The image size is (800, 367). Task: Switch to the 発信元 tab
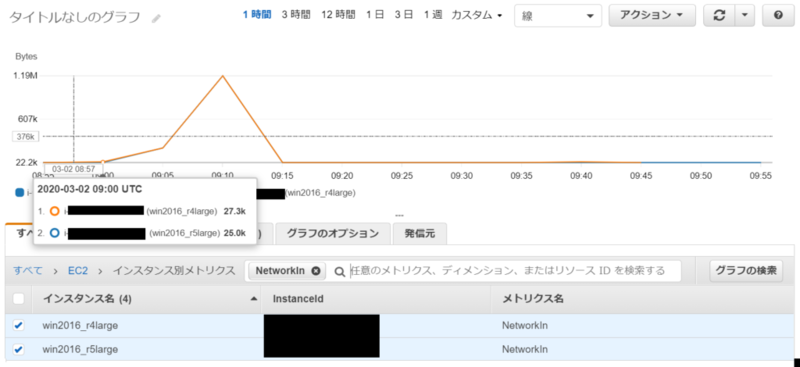(x=420, y=234)
